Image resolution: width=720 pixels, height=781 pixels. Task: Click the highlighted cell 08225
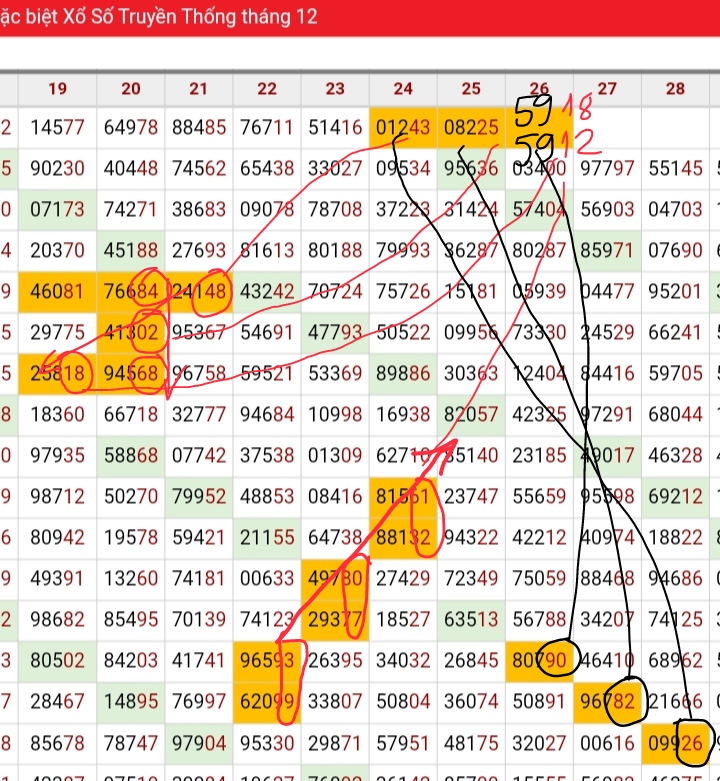point(471,127)
